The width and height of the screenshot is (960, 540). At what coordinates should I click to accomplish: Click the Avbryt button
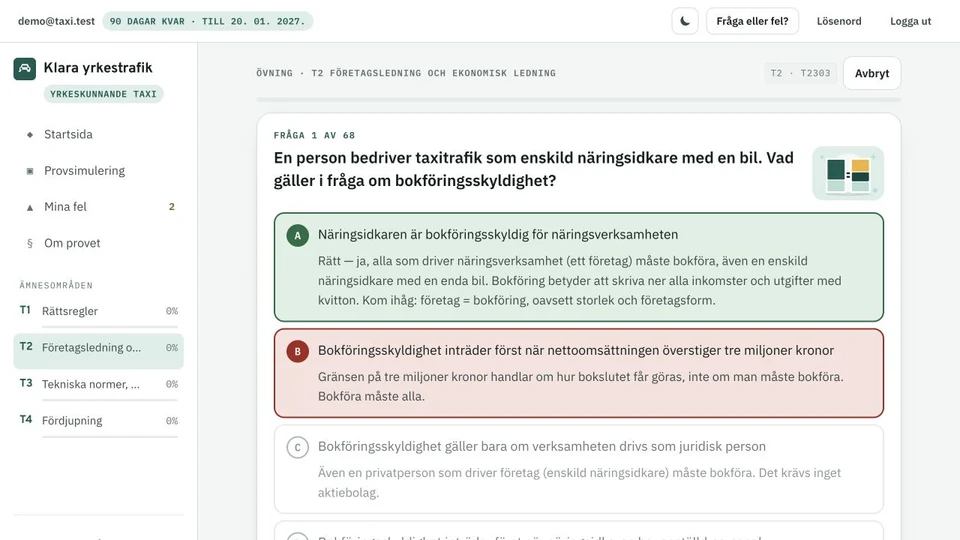coord(872,73)
